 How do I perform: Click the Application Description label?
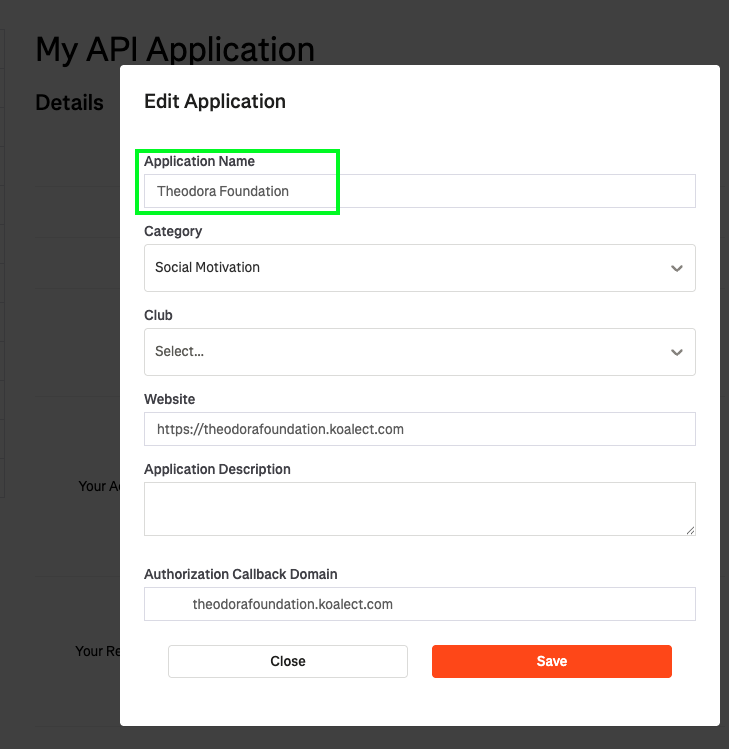click(x=217, y=469)
